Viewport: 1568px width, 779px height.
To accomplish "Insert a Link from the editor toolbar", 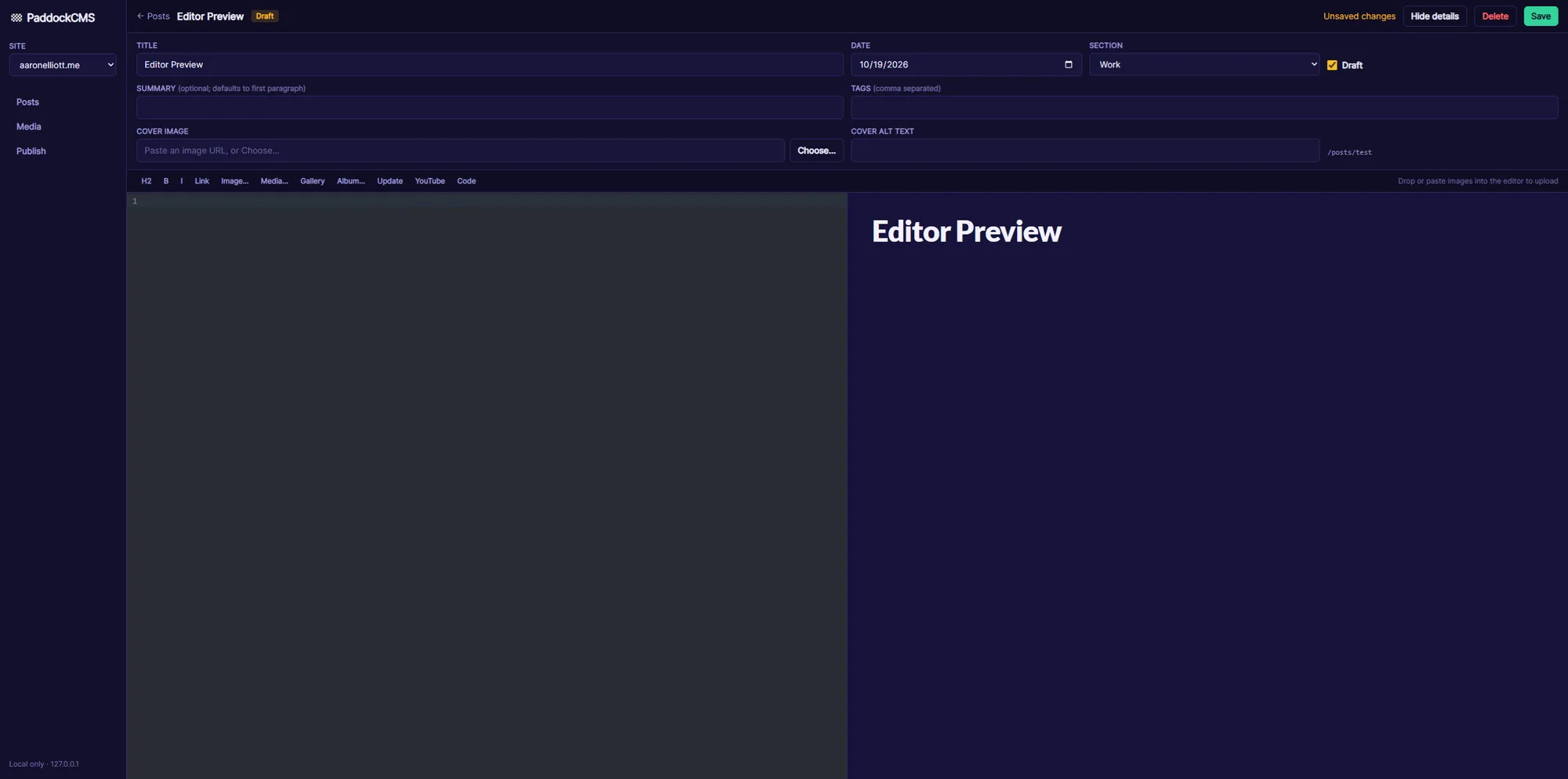I will (201, 181).
